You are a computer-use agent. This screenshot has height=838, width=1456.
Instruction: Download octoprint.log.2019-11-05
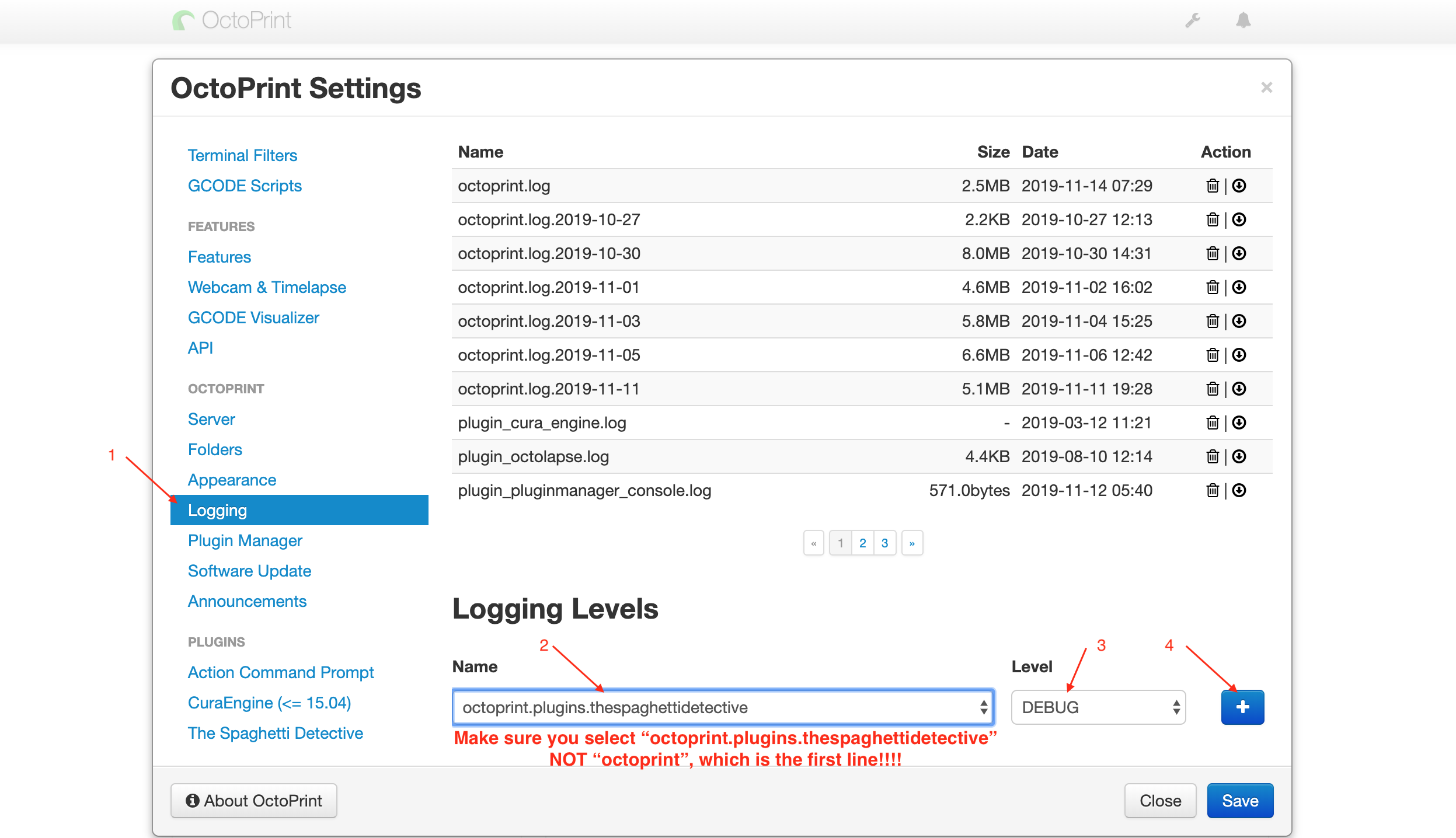[x=1239, y=355]
